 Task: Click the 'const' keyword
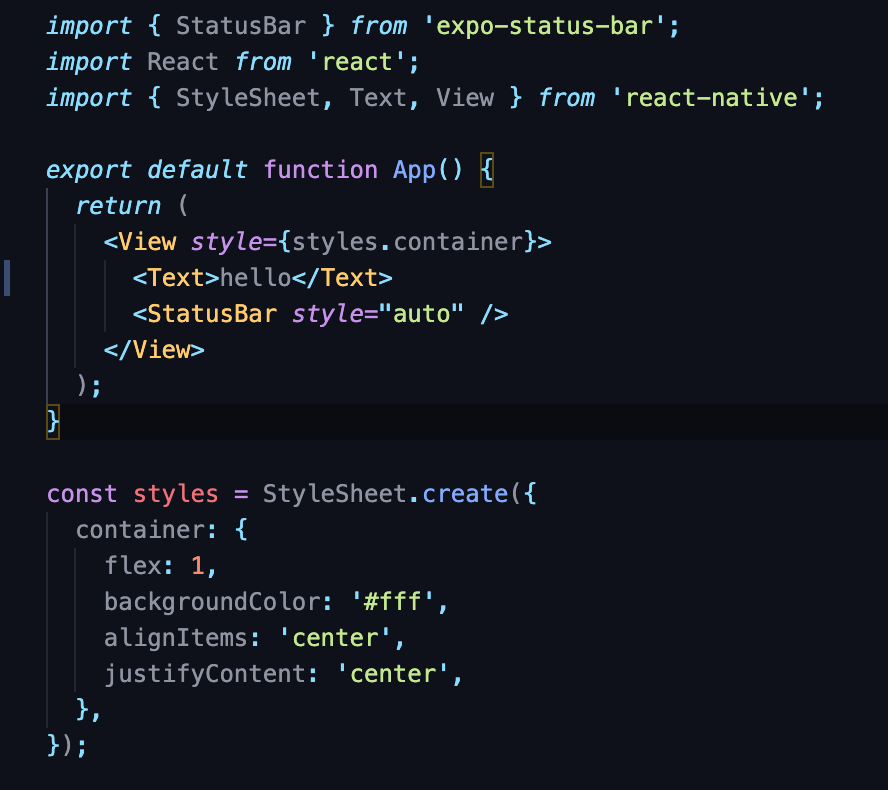tap(82, 494)
